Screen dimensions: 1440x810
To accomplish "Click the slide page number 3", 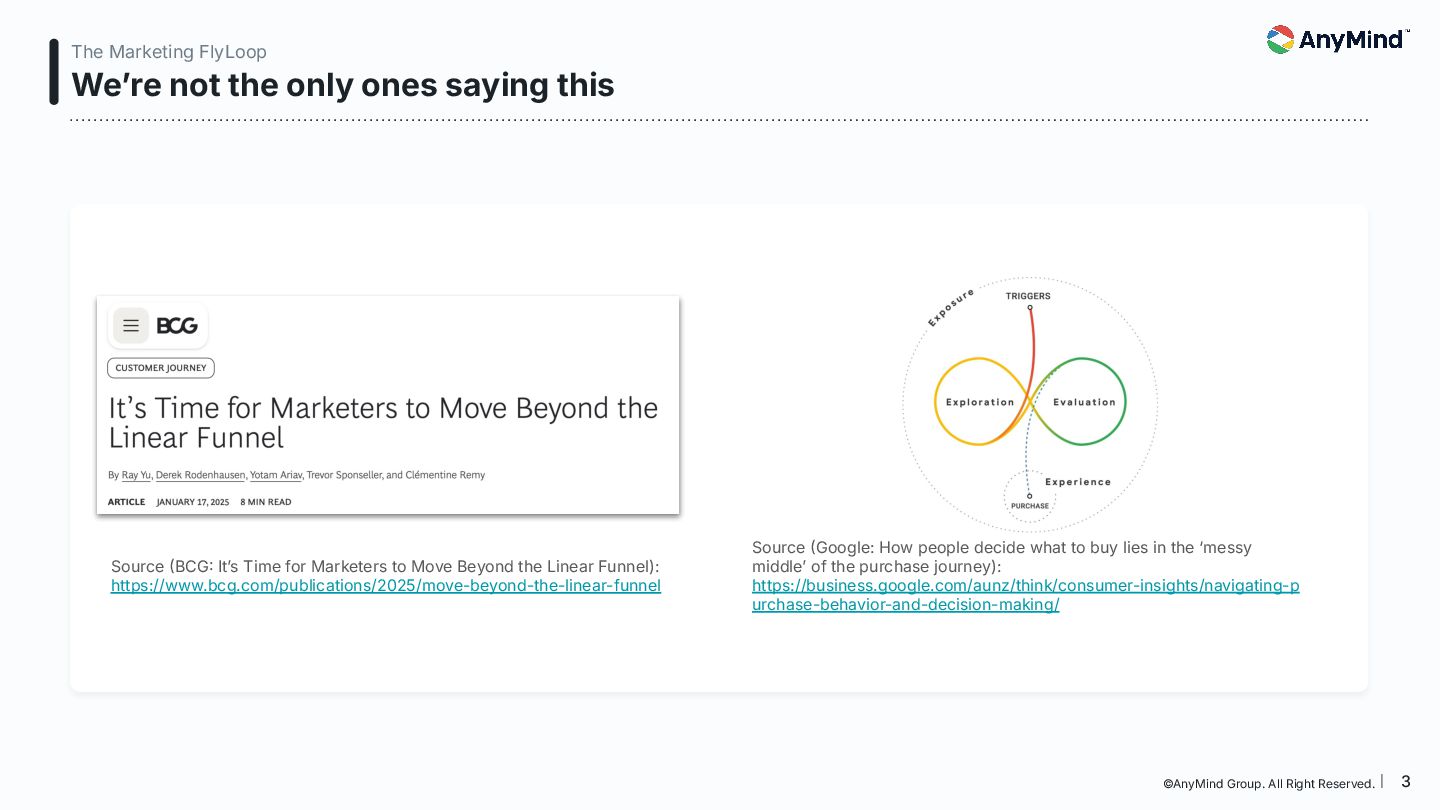I will point(1405,782).
